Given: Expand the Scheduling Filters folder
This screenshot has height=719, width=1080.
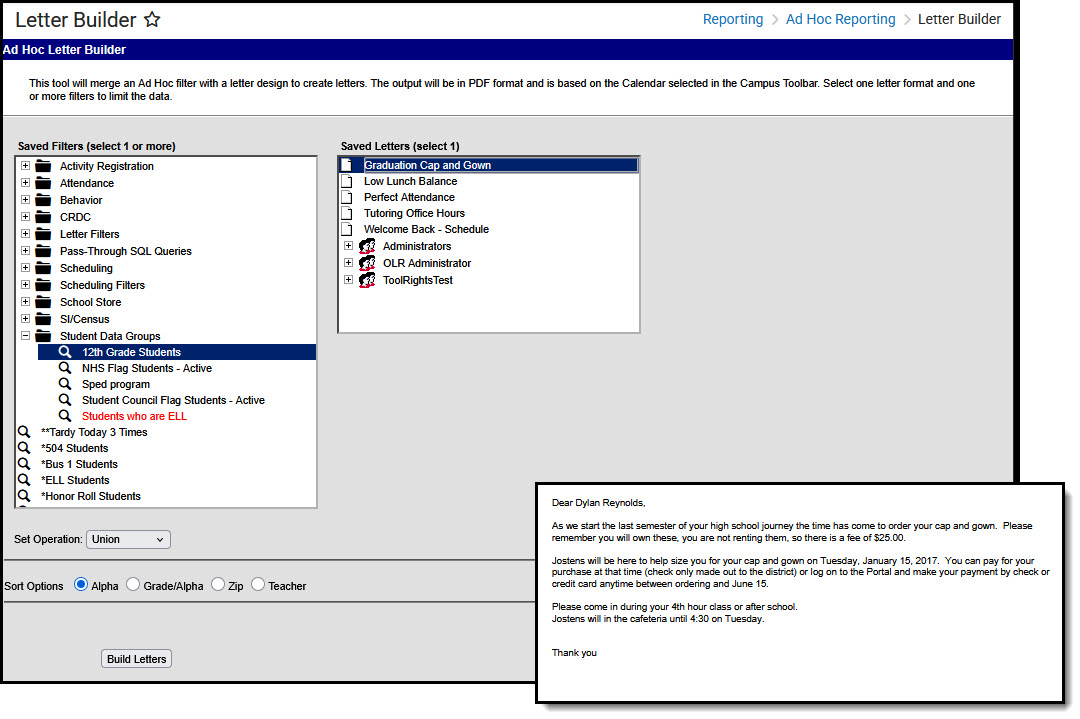Looking at the screenshot, I should pos(25,284).
